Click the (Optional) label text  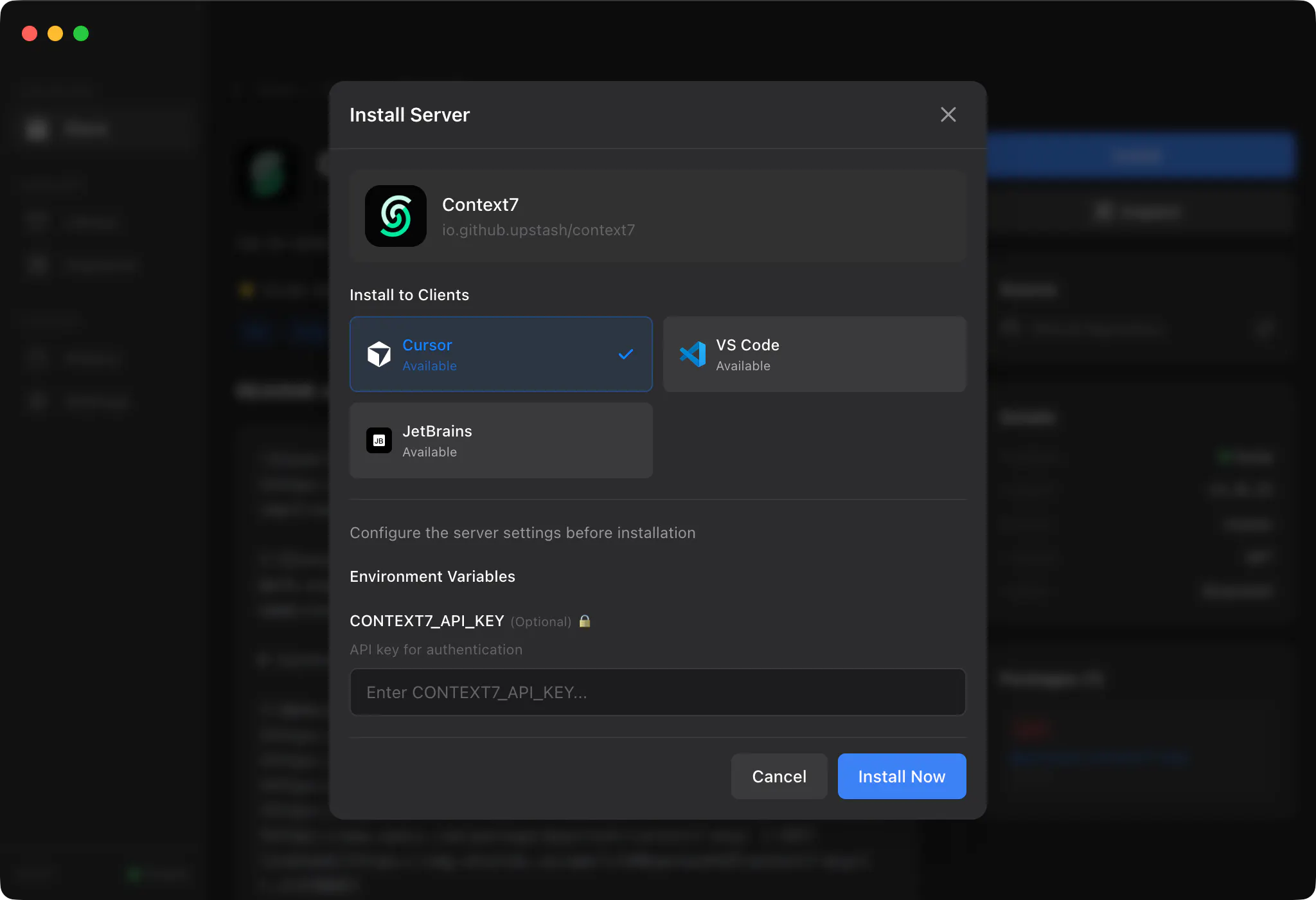(x=541, y=622)
